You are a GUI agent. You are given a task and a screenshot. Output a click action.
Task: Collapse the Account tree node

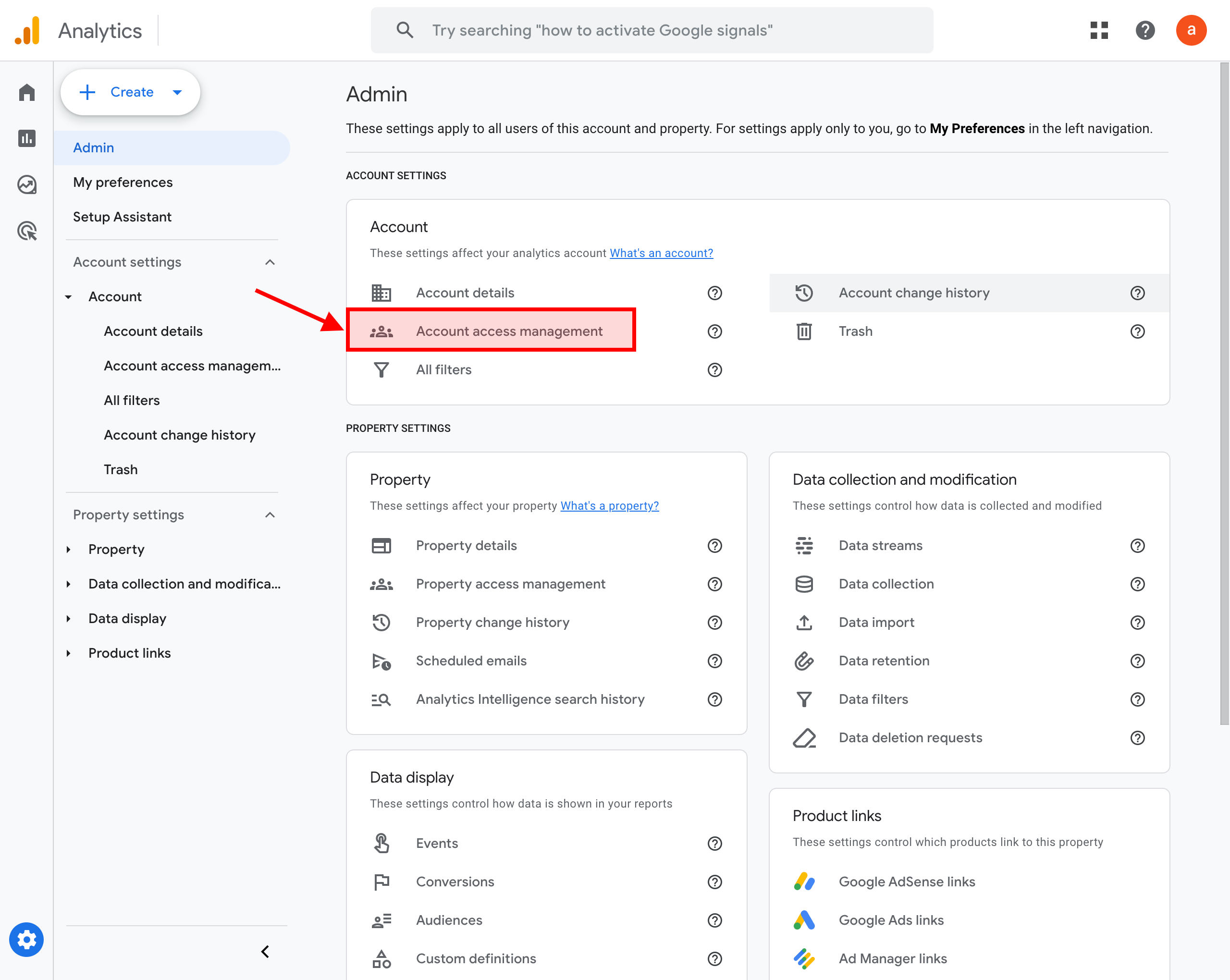click(x=68, y=296)
